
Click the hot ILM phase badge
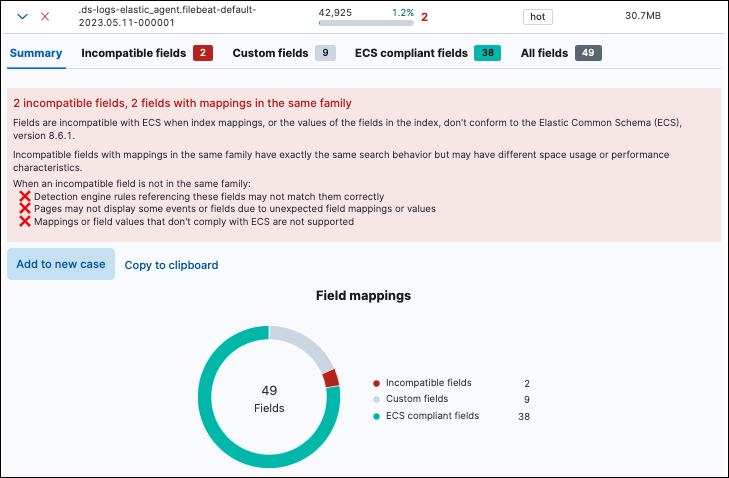538,16
